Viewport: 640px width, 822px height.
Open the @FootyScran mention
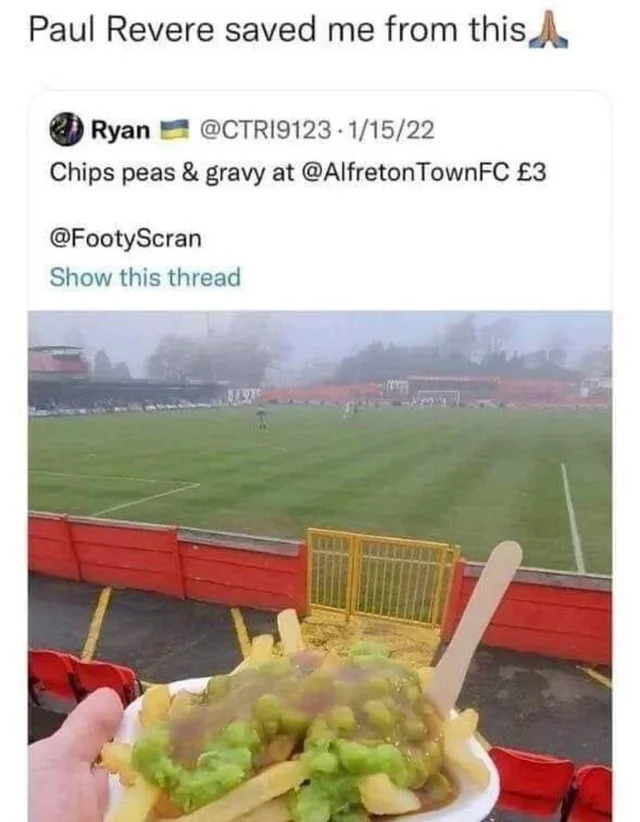(x=126, y=239)
